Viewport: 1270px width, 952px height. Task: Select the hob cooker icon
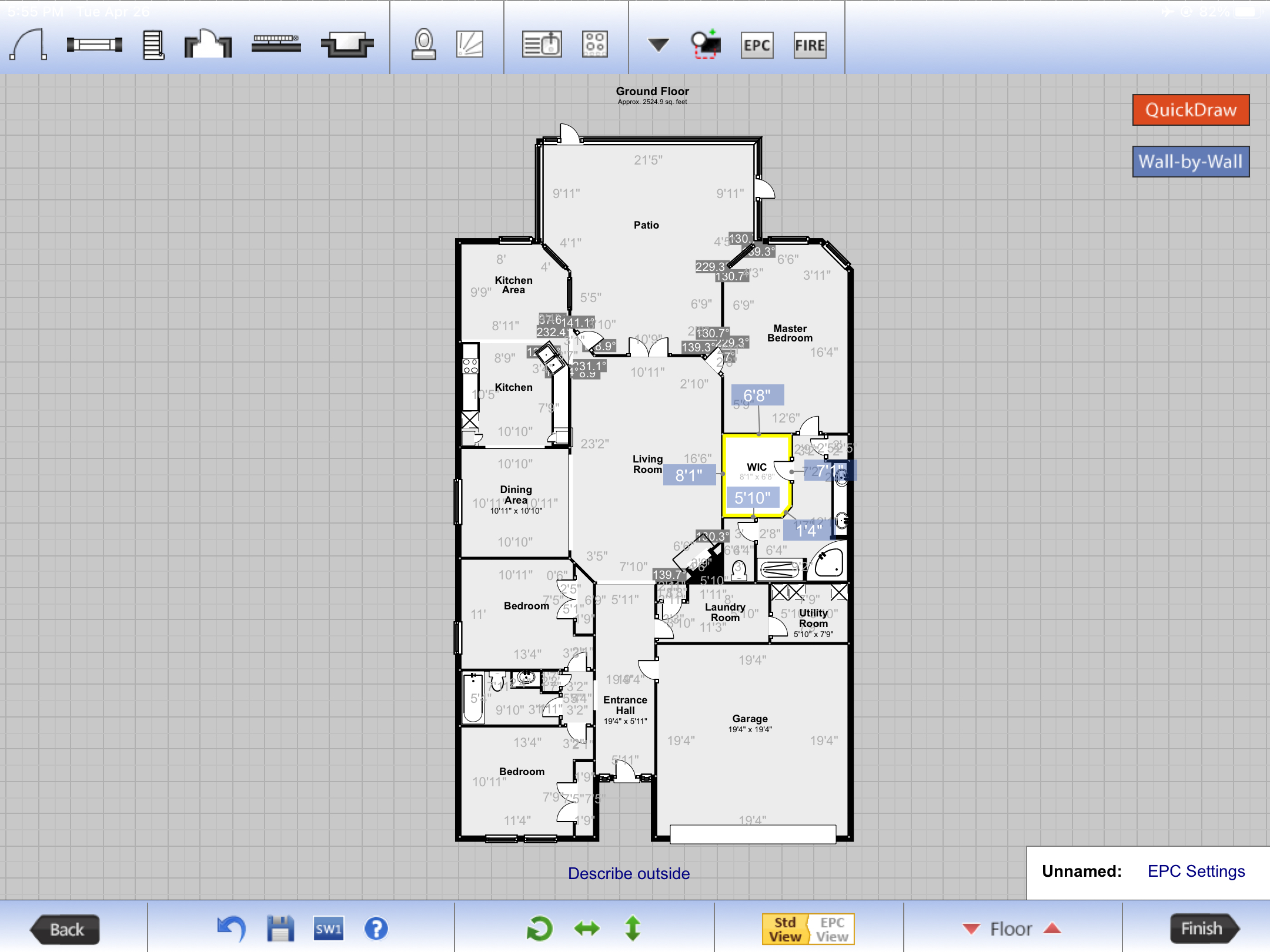[594, 45]
